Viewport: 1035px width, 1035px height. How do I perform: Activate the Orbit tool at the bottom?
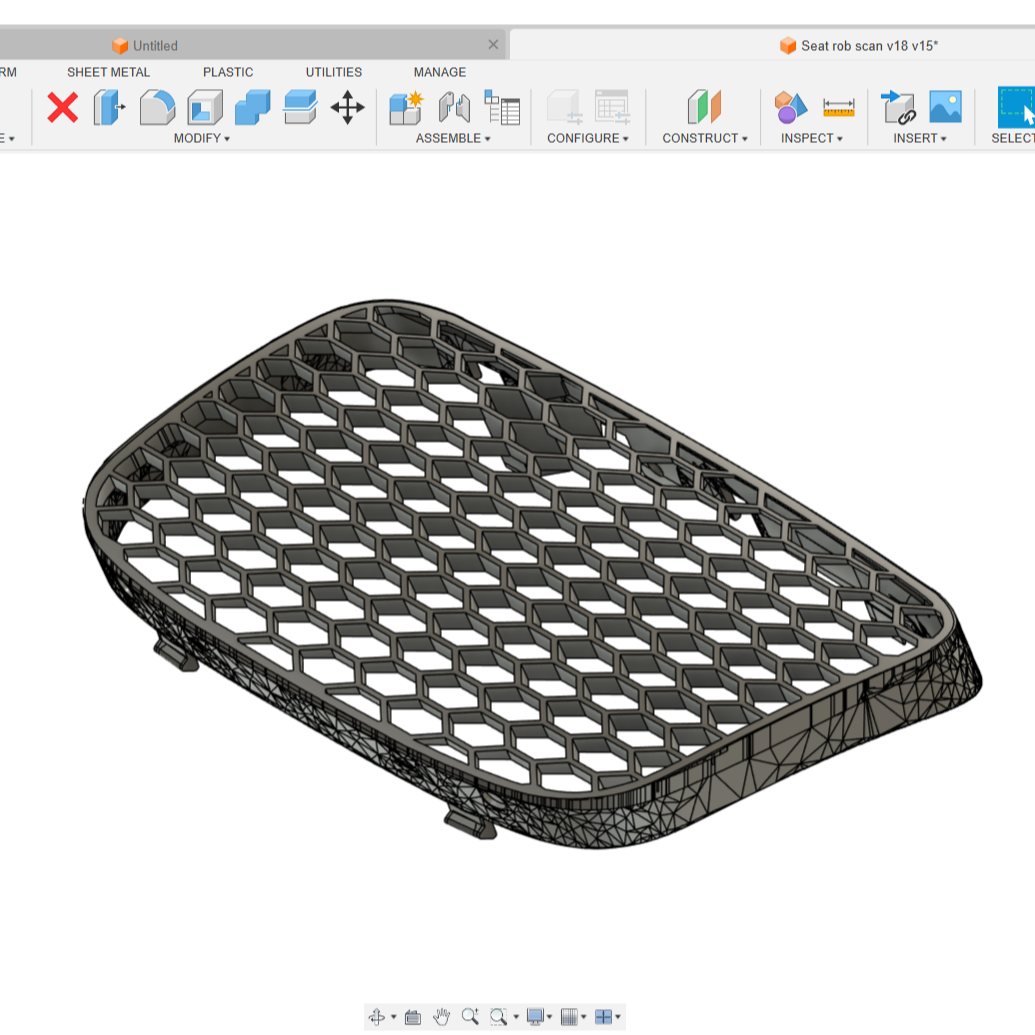pos(378,1016)
